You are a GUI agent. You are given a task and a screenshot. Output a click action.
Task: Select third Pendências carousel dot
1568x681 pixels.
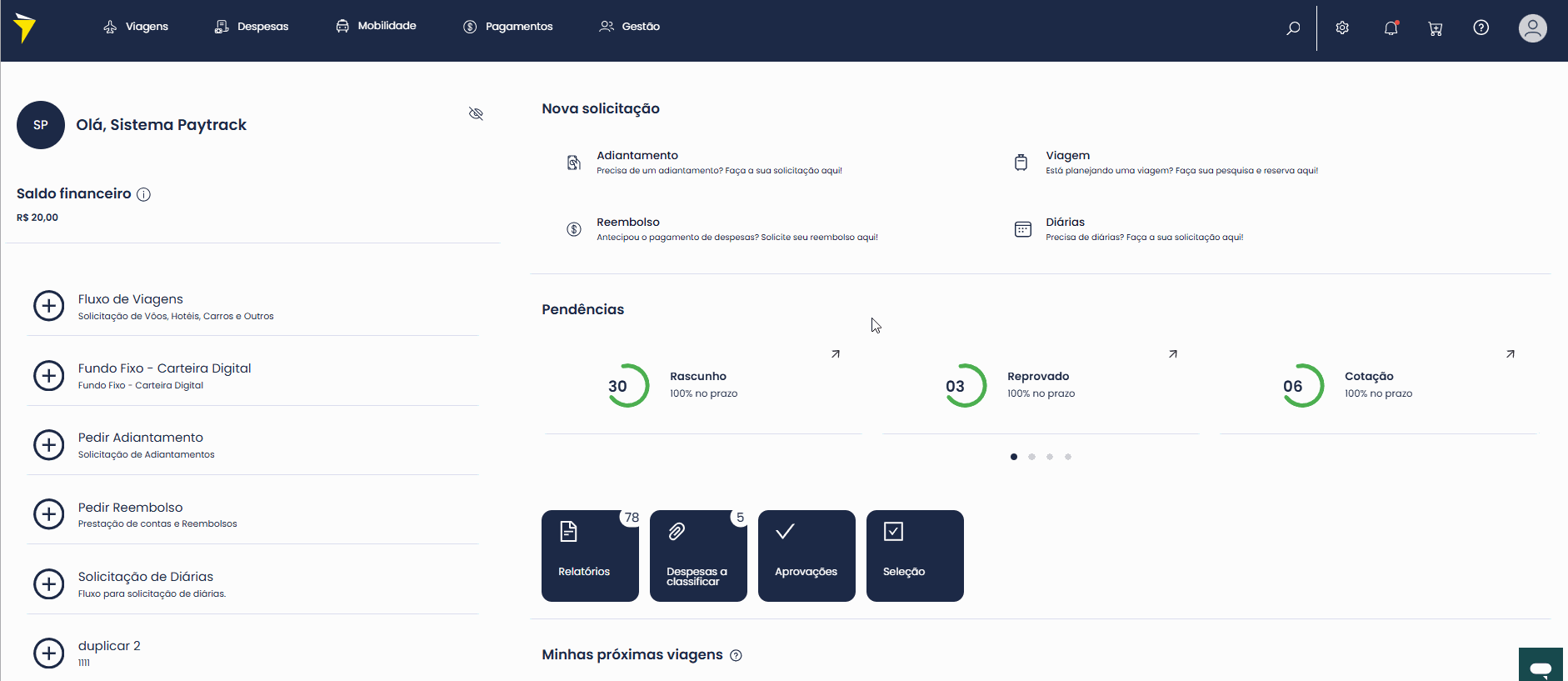pyautogui.click(x=1050, y=457)
